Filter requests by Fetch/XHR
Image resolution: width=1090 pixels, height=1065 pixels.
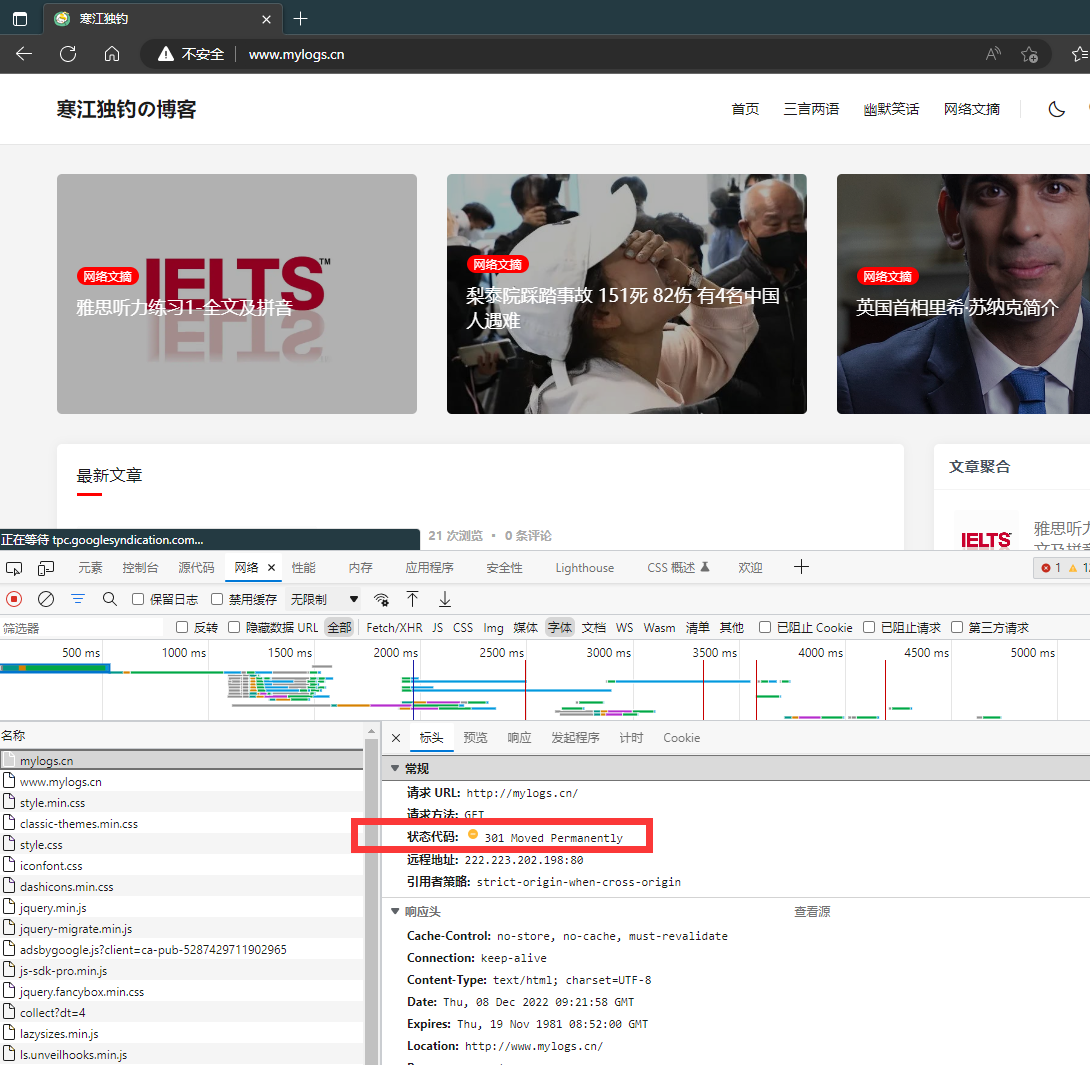pos(394,628)
